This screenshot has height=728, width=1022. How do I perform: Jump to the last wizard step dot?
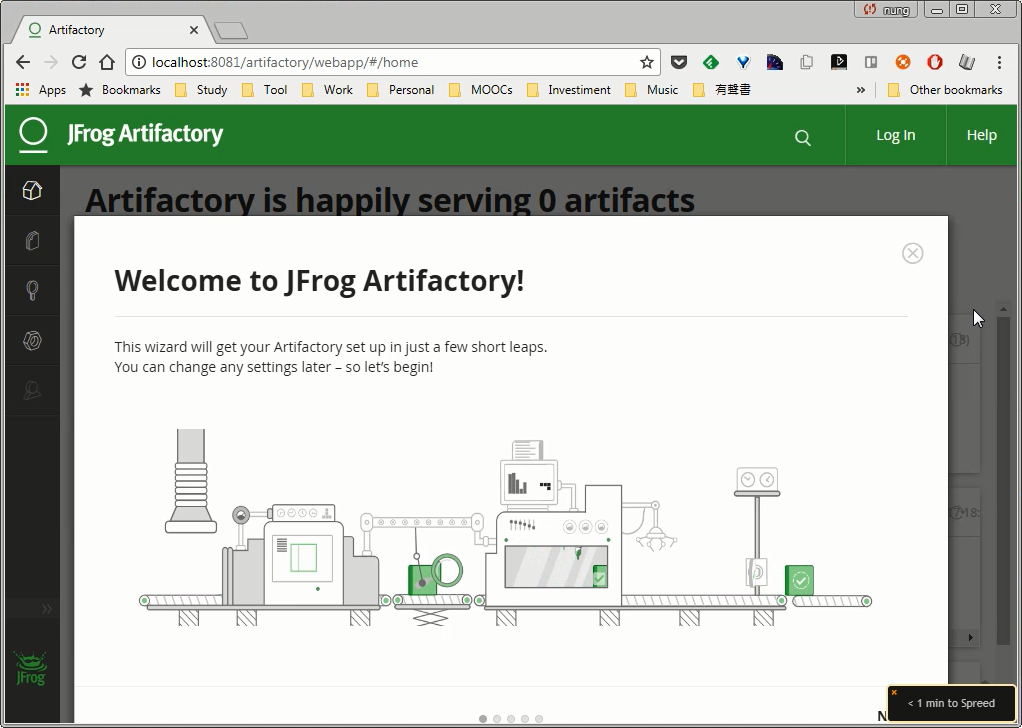tap(539, 719)
